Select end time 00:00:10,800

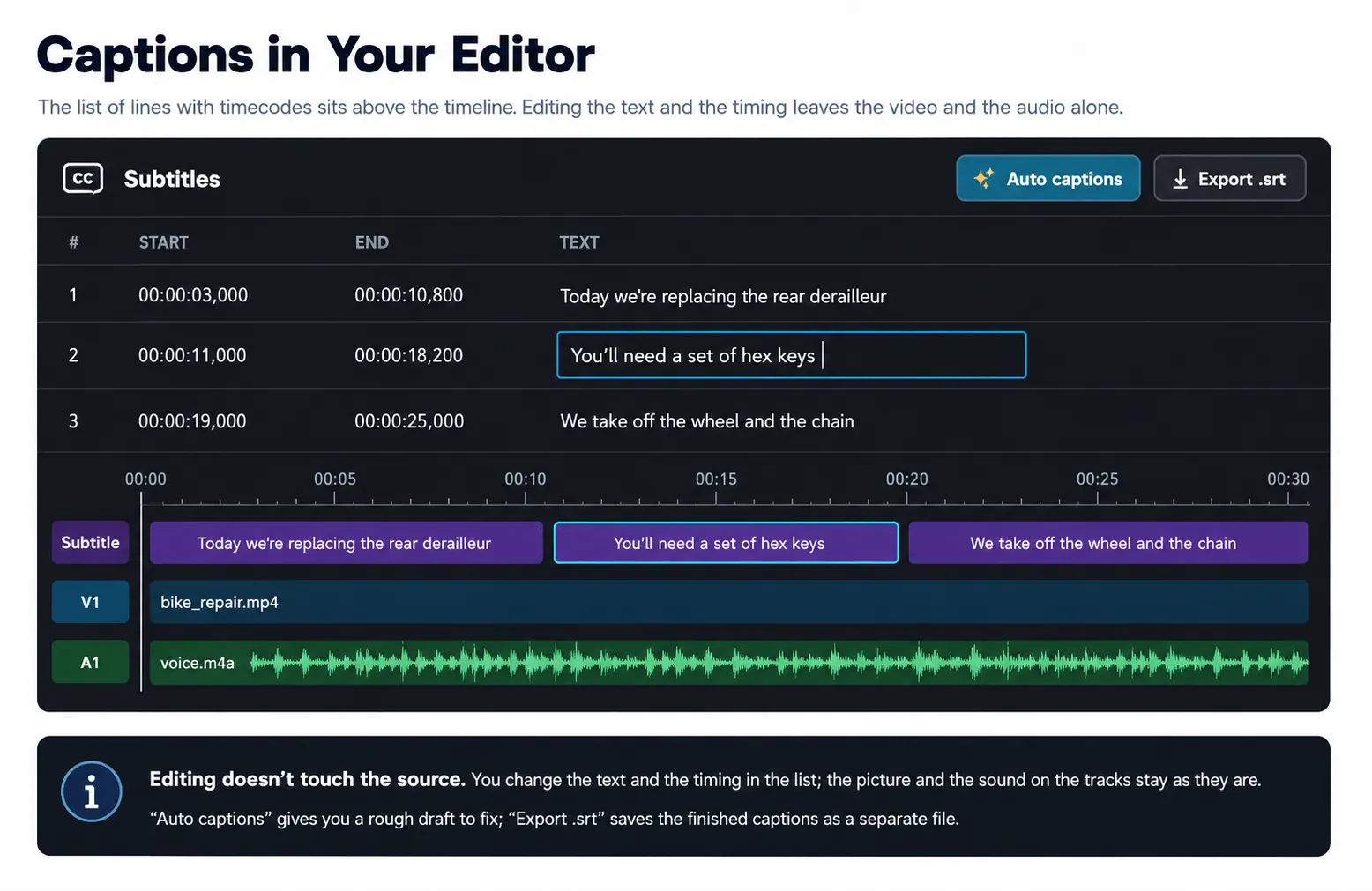pyautogui.click(x=408, y=295)
